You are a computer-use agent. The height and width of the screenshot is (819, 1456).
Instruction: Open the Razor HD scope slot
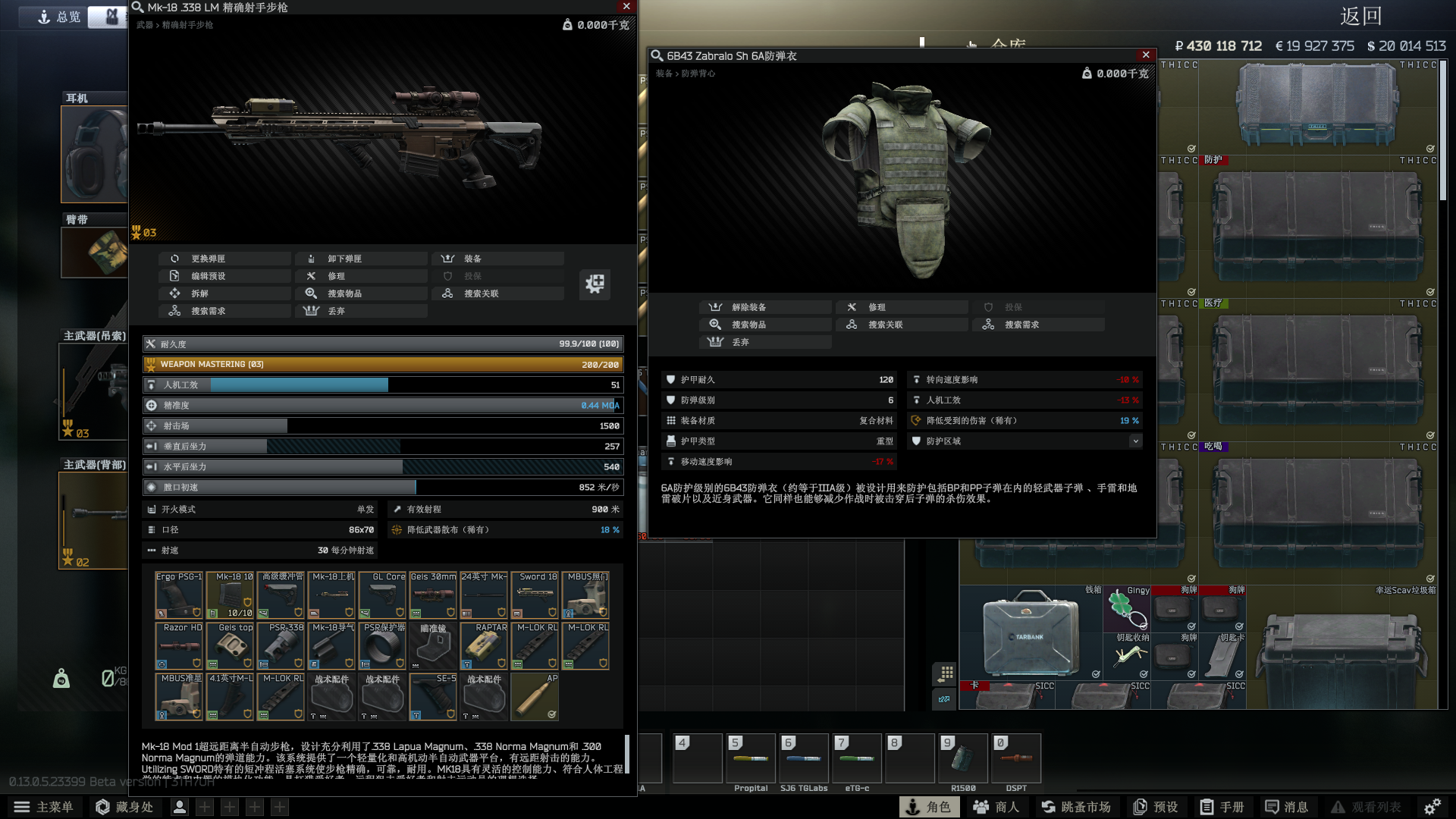179,646
